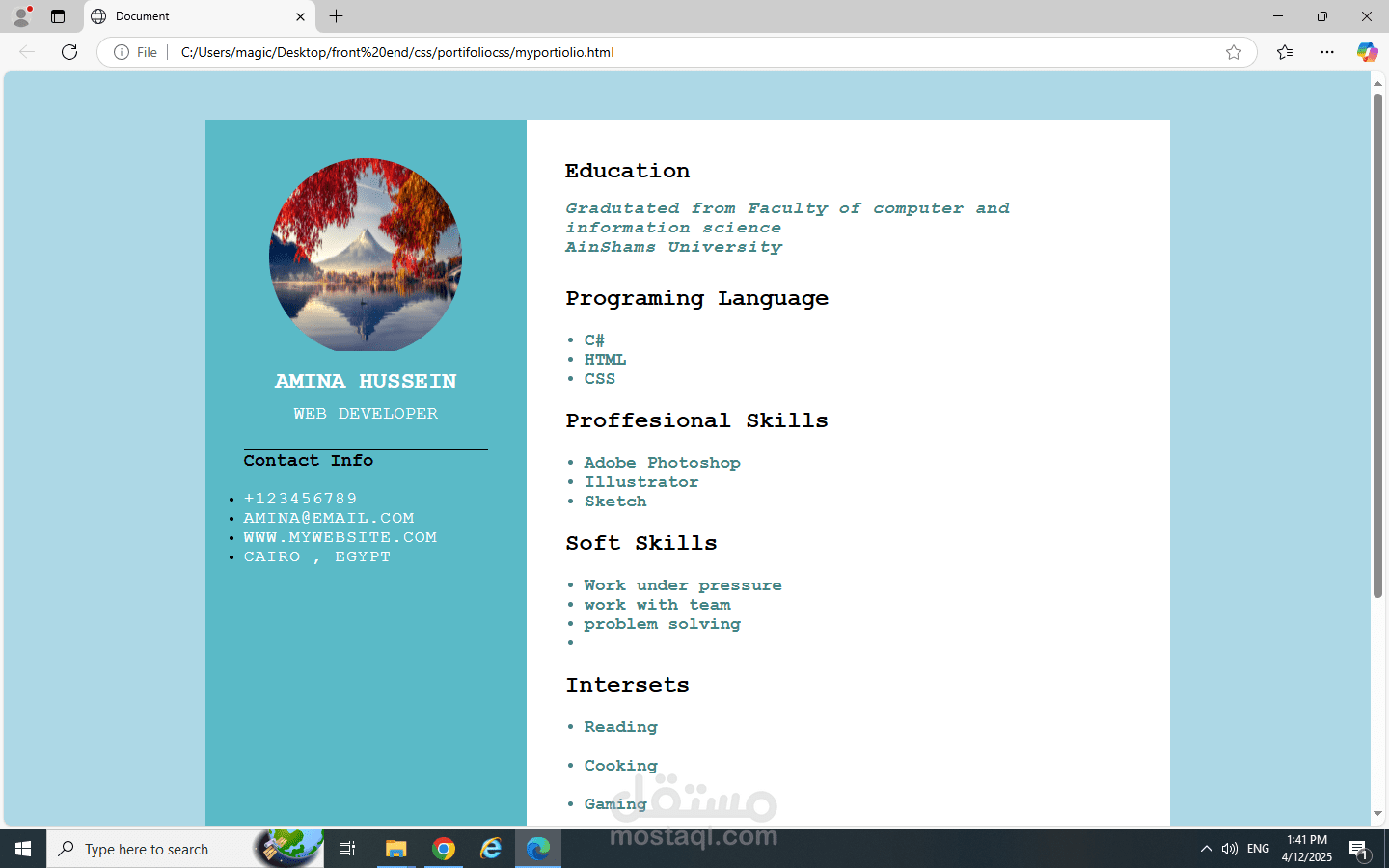This screenshot has height=868, width=1389.
Task: Click the AinShams University line
Action: [x=674, y=247]
